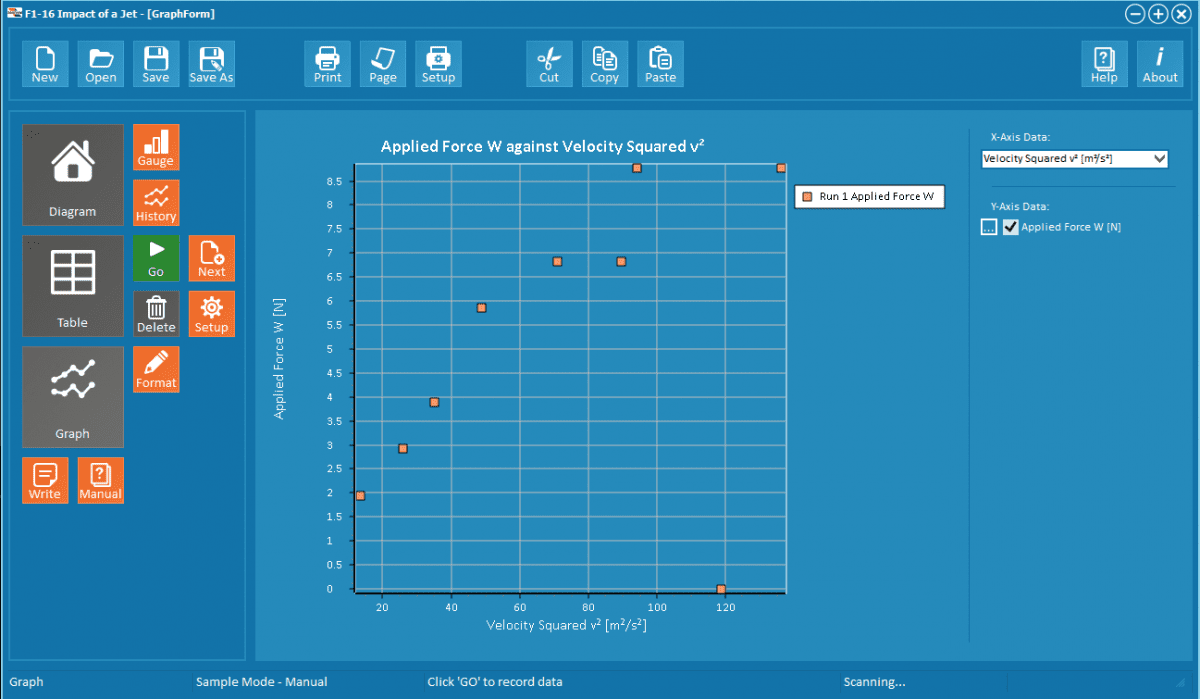Open the graph Format options
This screenshot has height=699, width=1200.
(x=156, y=369)
